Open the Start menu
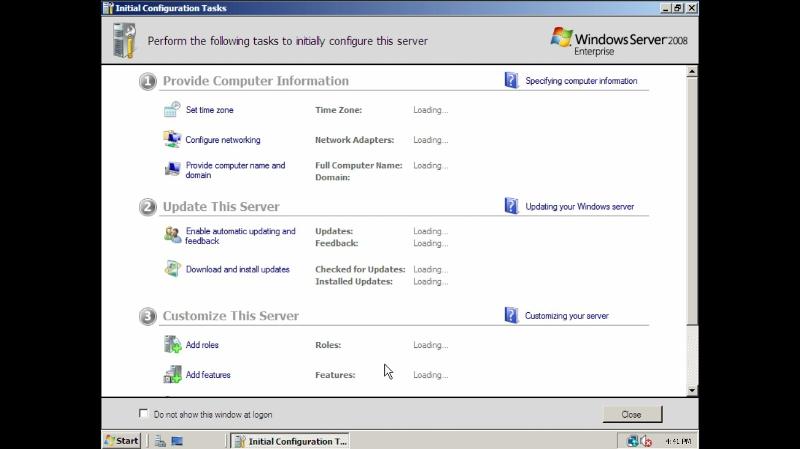 121,441
